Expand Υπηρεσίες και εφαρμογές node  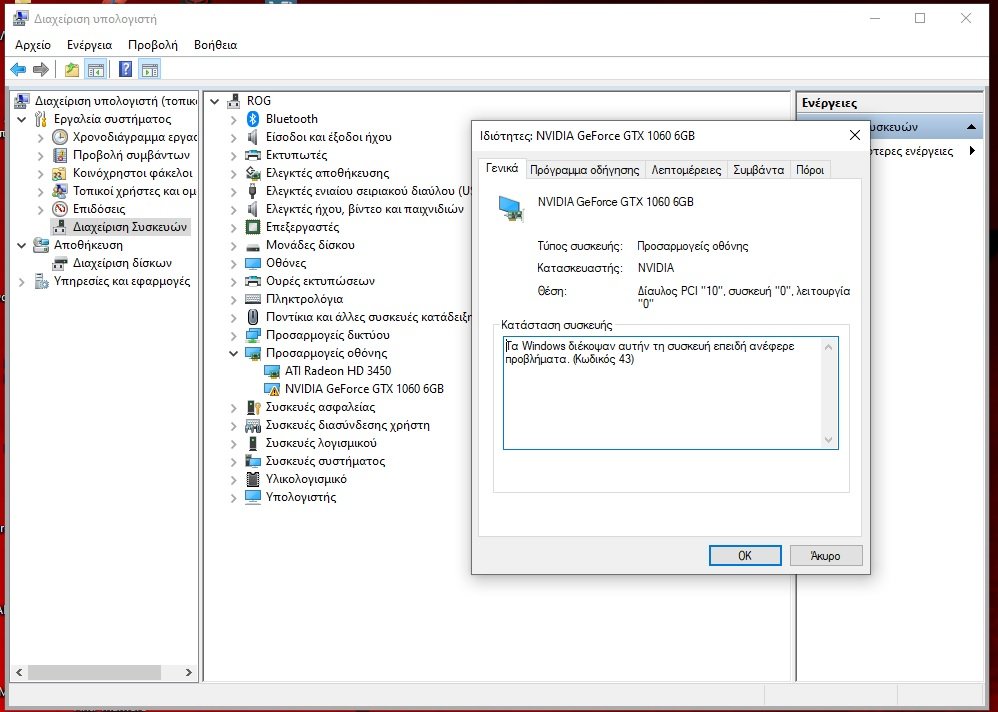pos(22,281)
